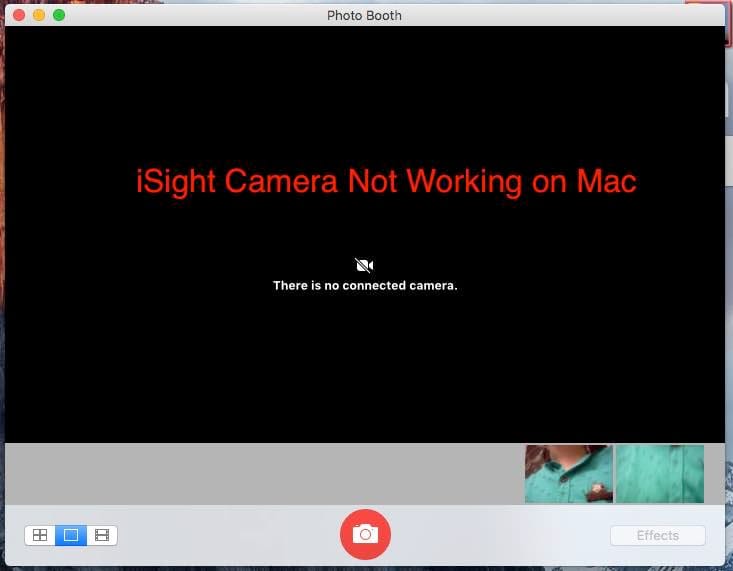
Task: Select the four-up photo mode icon
Action: click(x=40, y=535)
